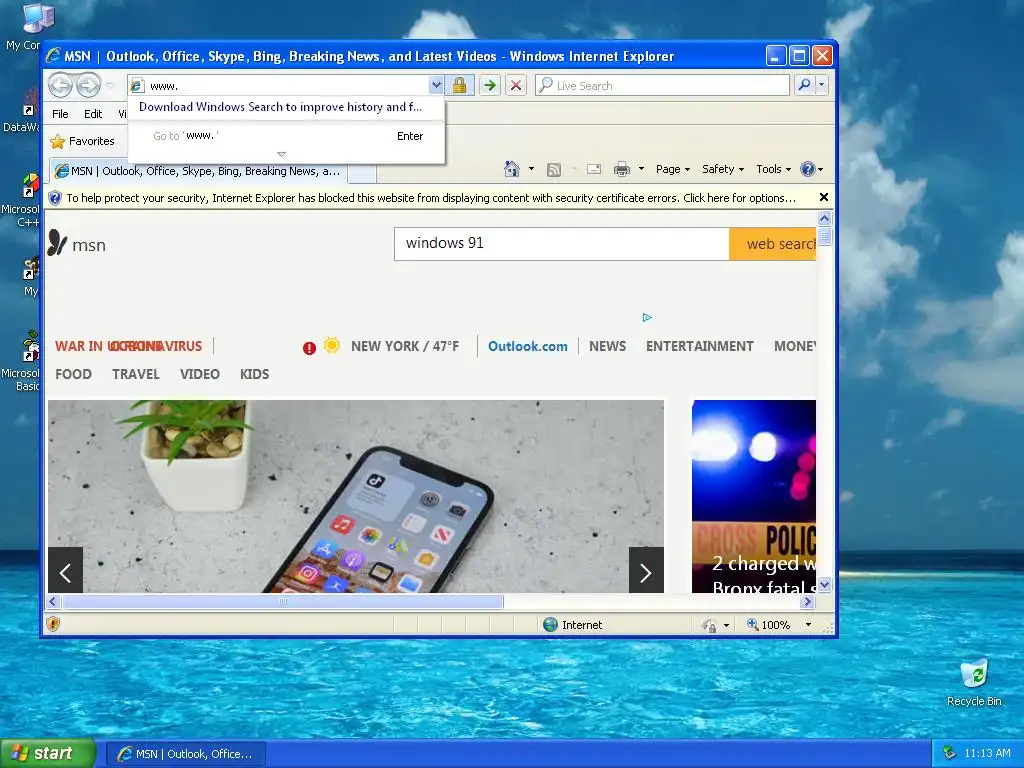Viewport: 1024px width, 768px height.
Task: Click the red weather alert icon
Action: click(310, 348)
